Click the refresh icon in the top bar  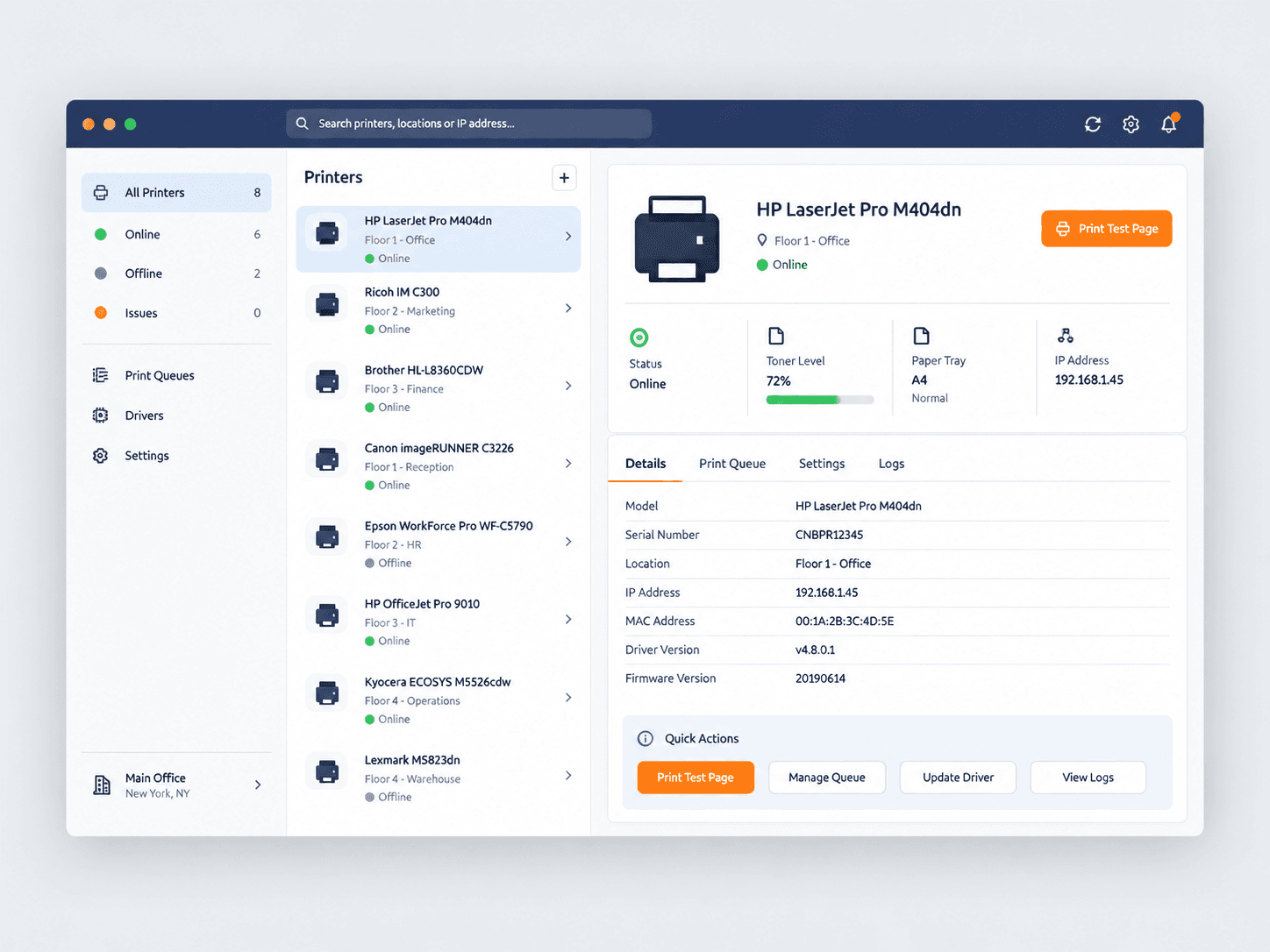tap(1093, 124)
